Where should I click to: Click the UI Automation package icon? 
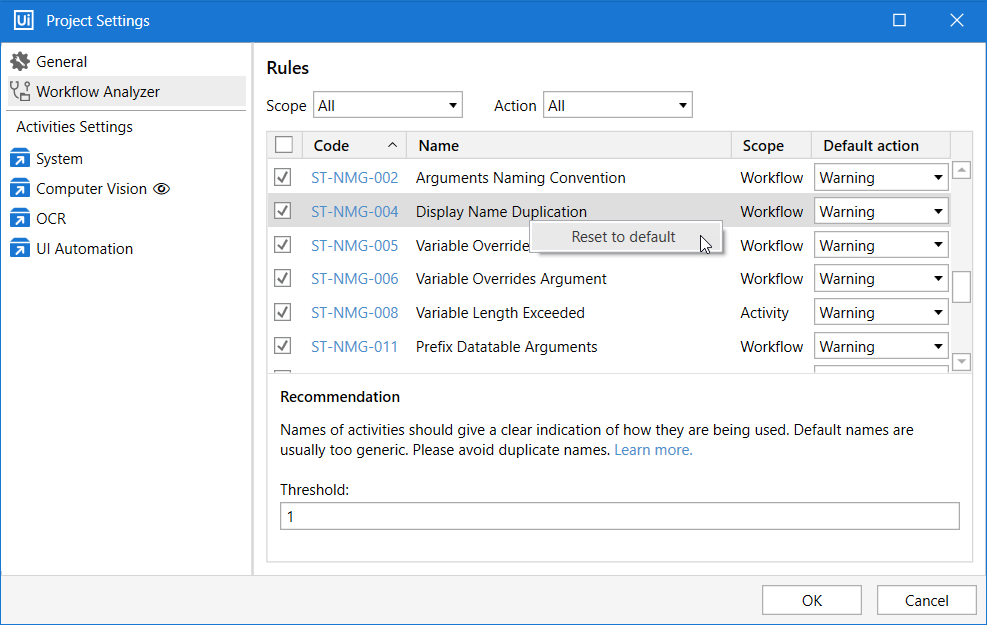(20, 249)
